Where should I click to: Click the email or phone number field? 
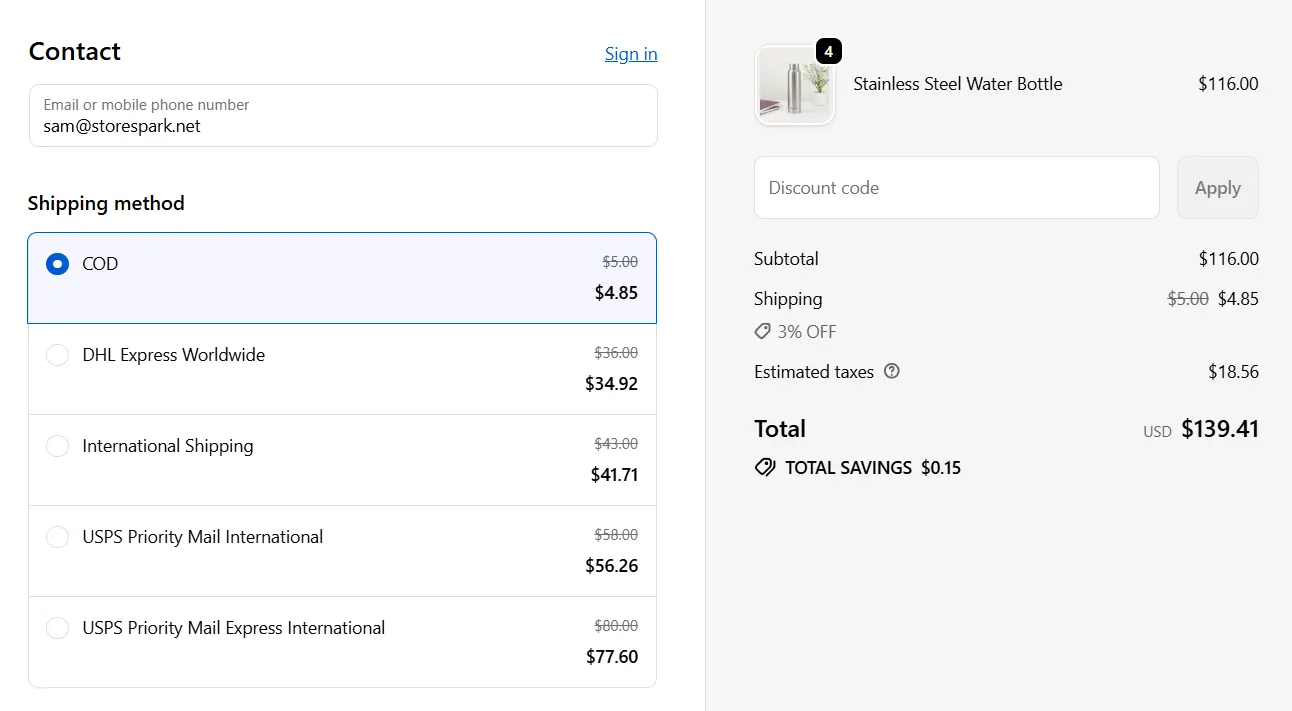pos(343,115)
